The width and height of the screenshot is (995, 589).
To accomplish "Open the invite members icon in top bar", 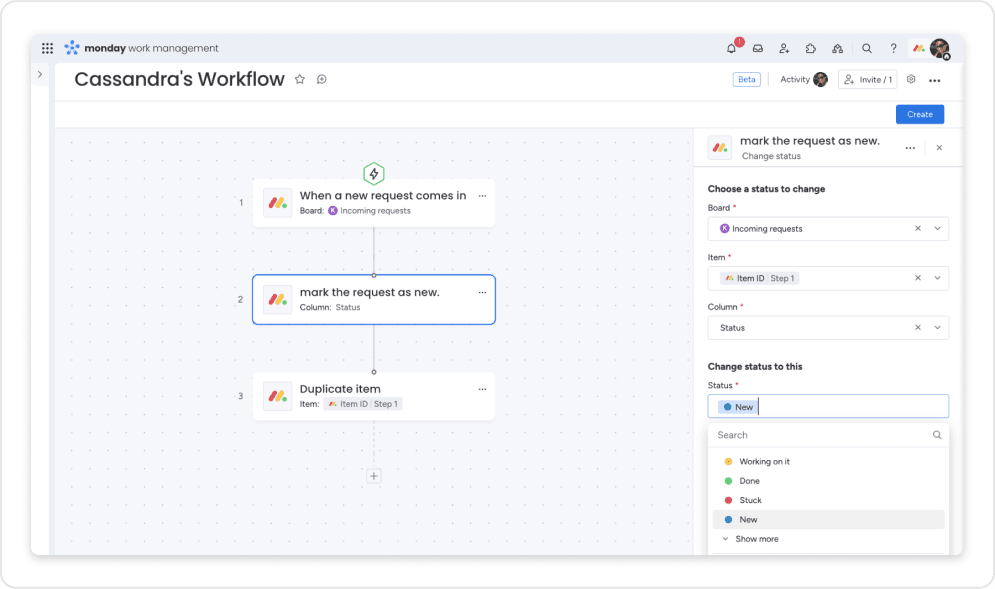I will point(784,48).
